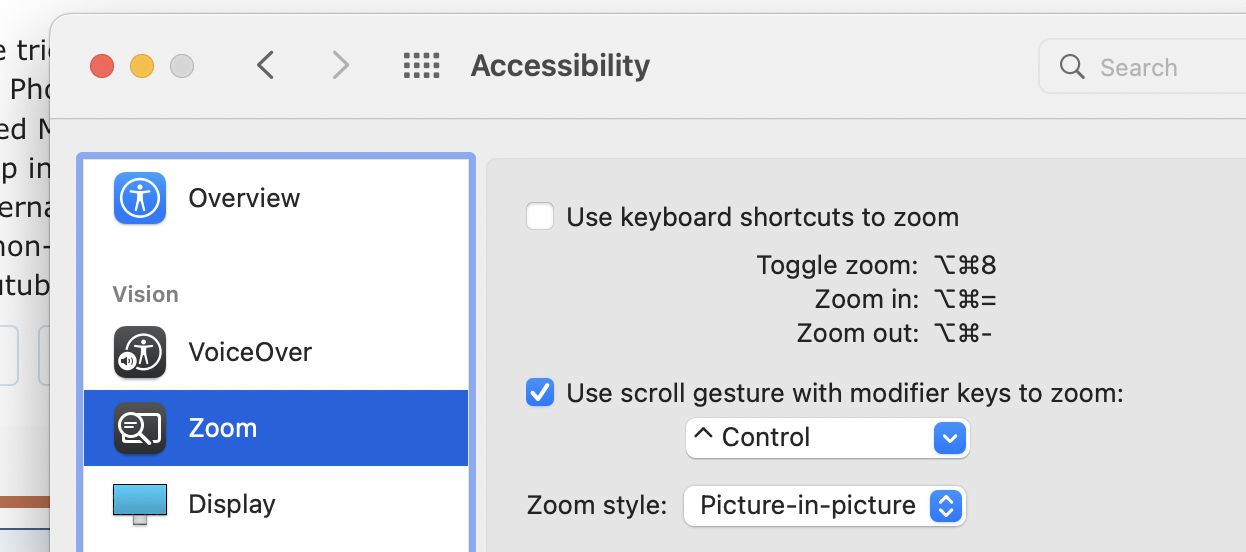Select Display in the sidebar list
This screenshot has height=552, width=1246.
(231, 504)
